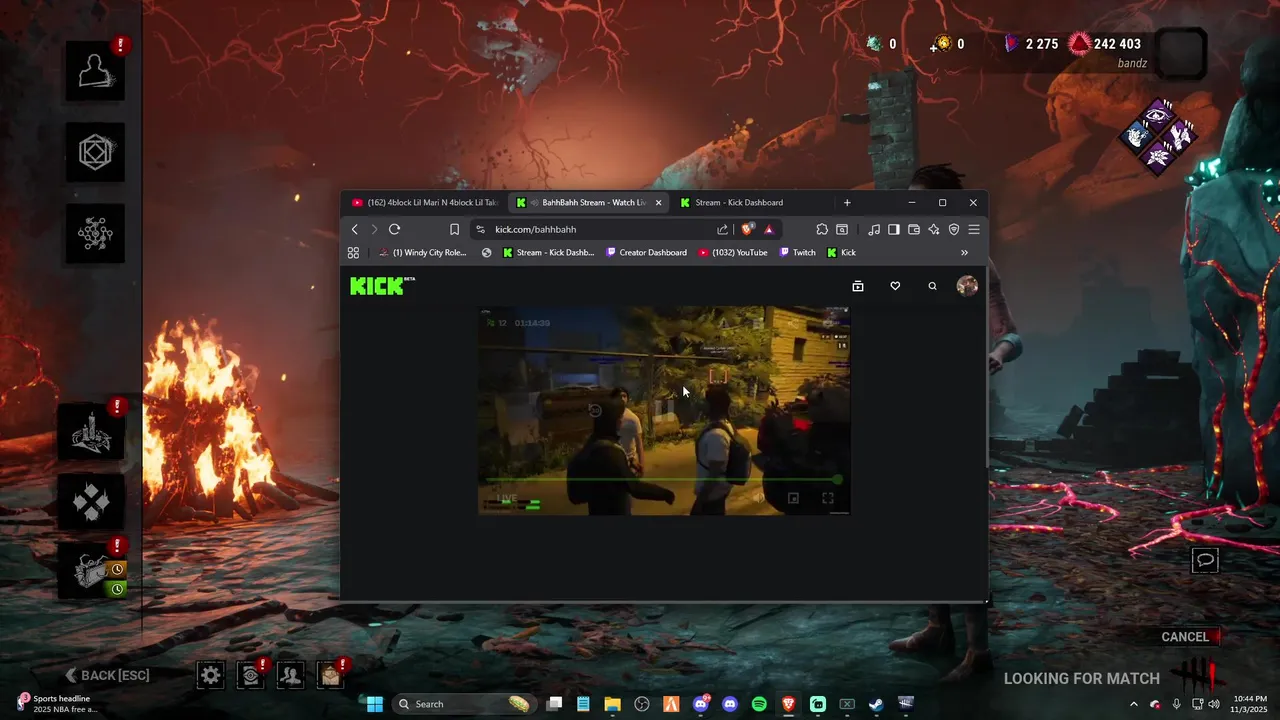The height and width of the screenshot is (720, 1280).
Task: Toggle the browser sidebar panel
Action: pyautogui.click(x=894, y=229)
